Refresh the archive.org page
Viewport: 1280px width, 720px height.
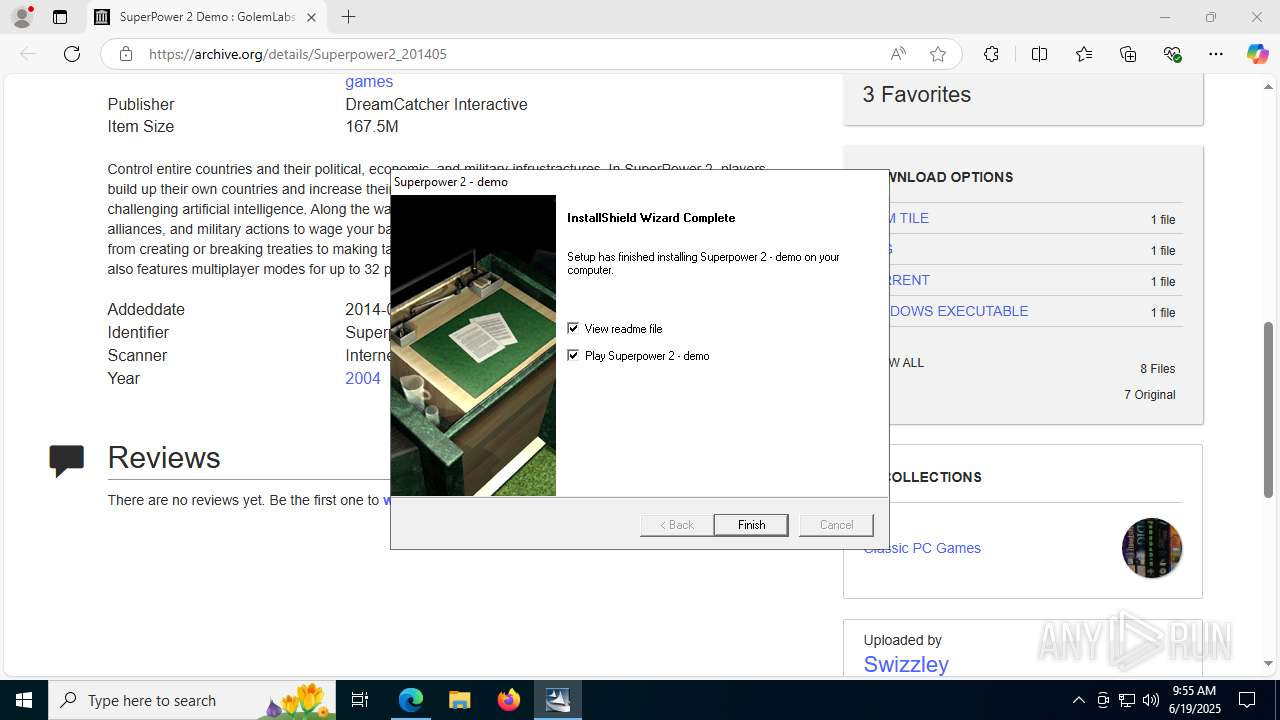coord(72,54)
